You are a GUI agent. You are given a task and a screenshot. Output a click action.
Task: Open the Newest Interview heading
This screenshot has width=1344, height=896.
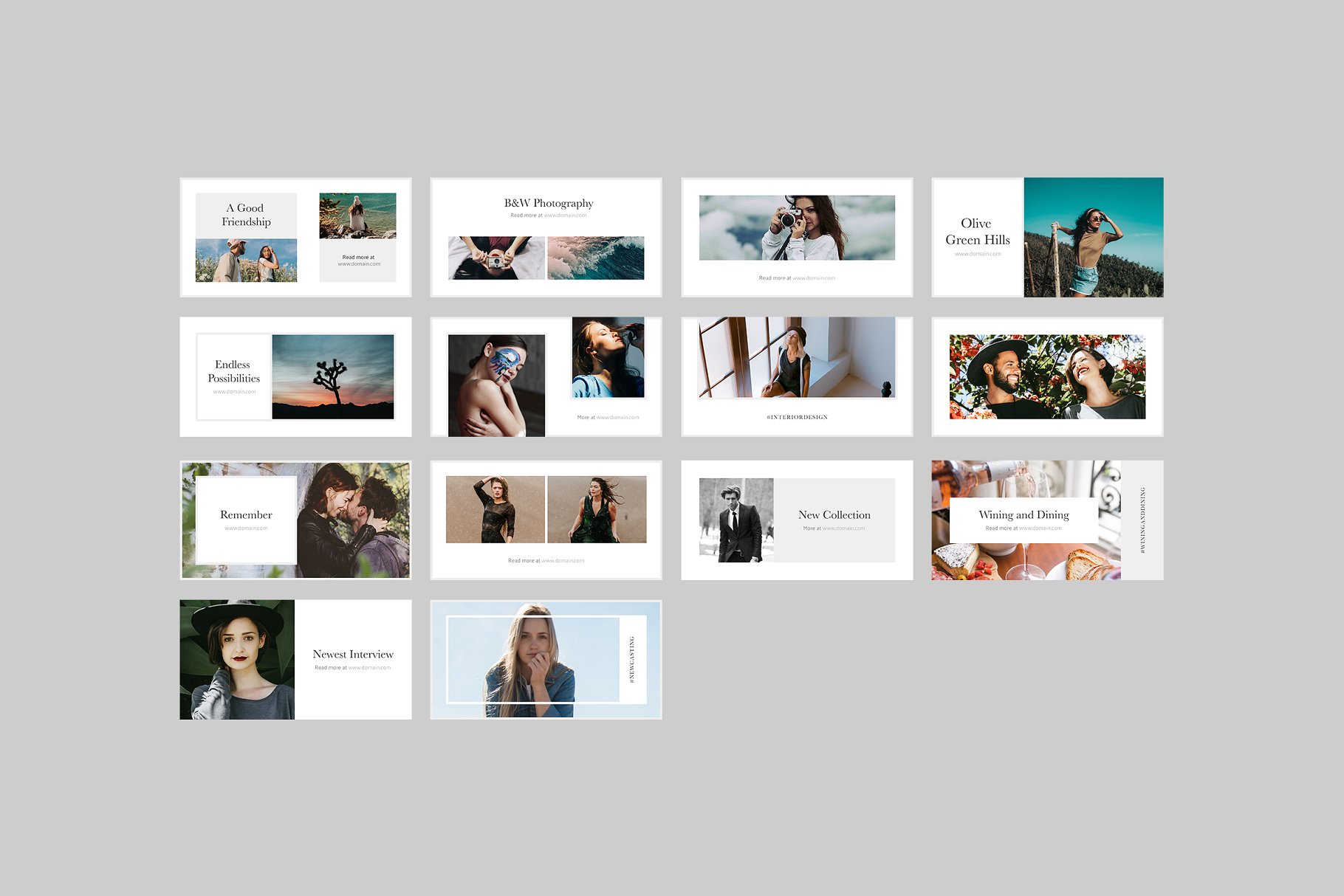(353, 655)
